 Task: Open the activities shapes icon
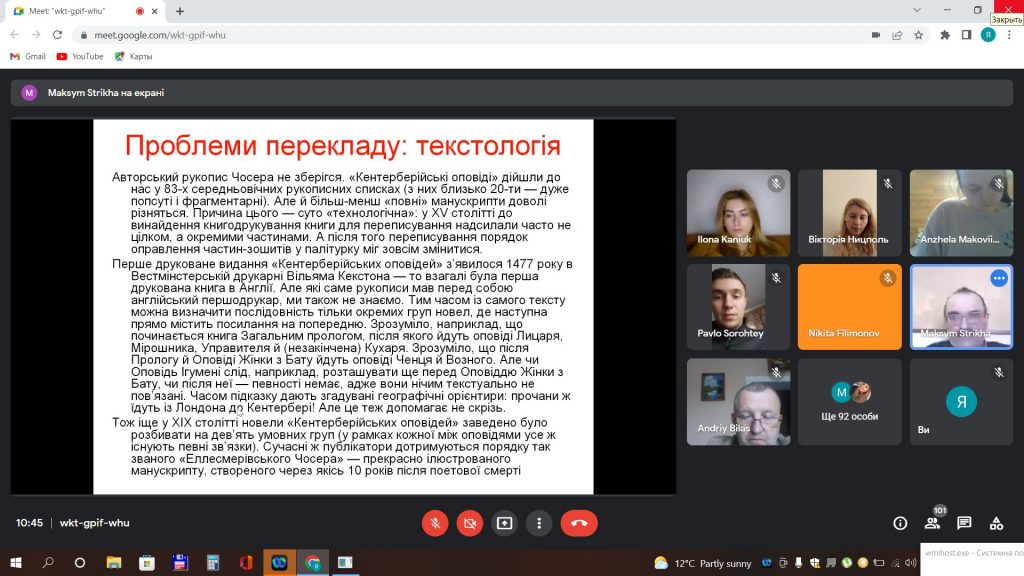coord(996,523)
